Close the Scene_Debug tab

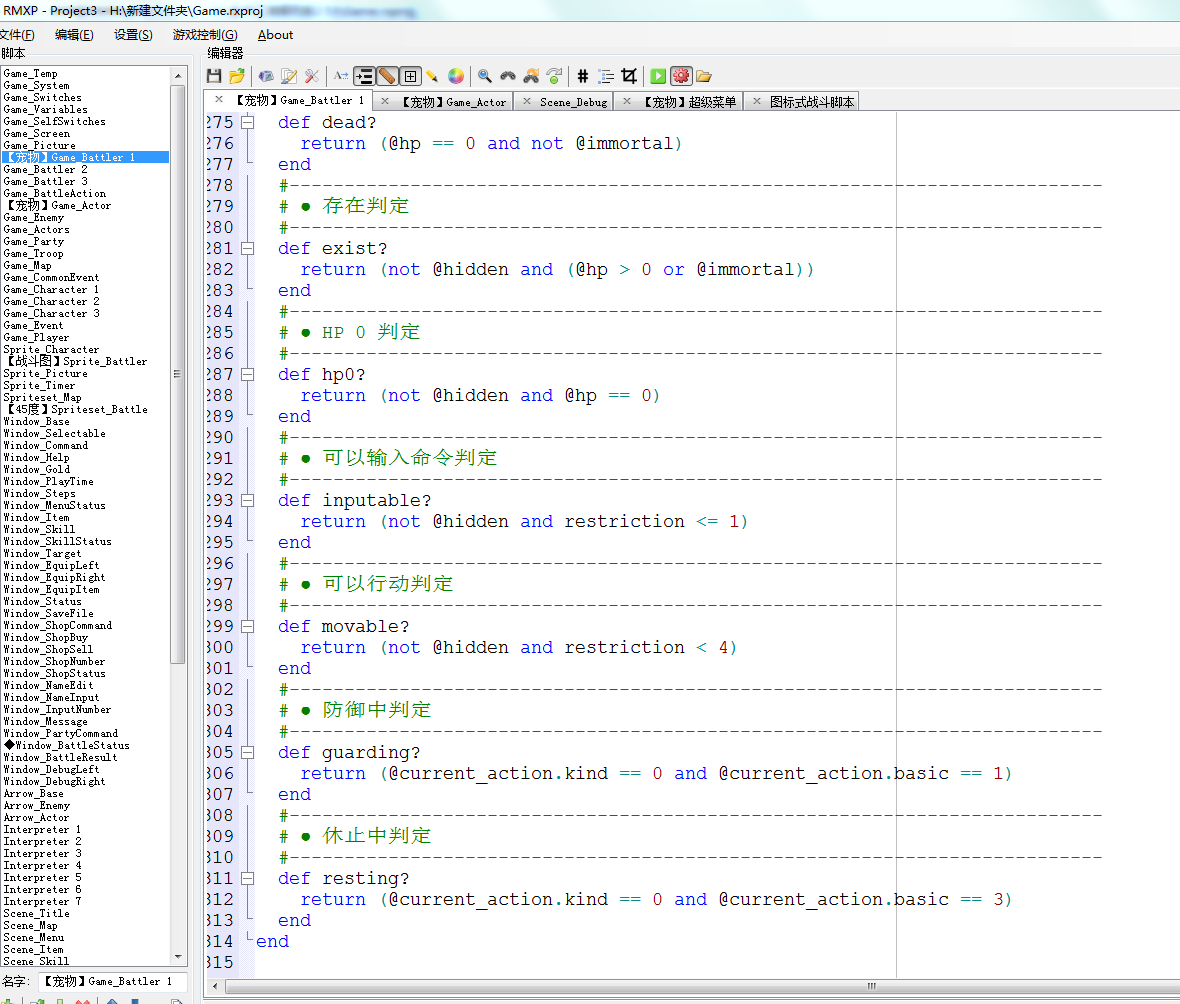pos(527,101)
